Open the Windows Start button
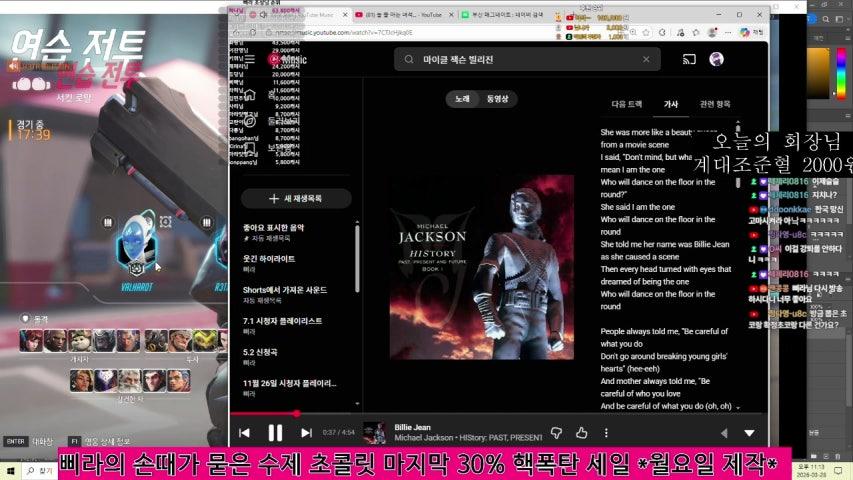This screenshot has width=853, height=480. coord(10,470)
